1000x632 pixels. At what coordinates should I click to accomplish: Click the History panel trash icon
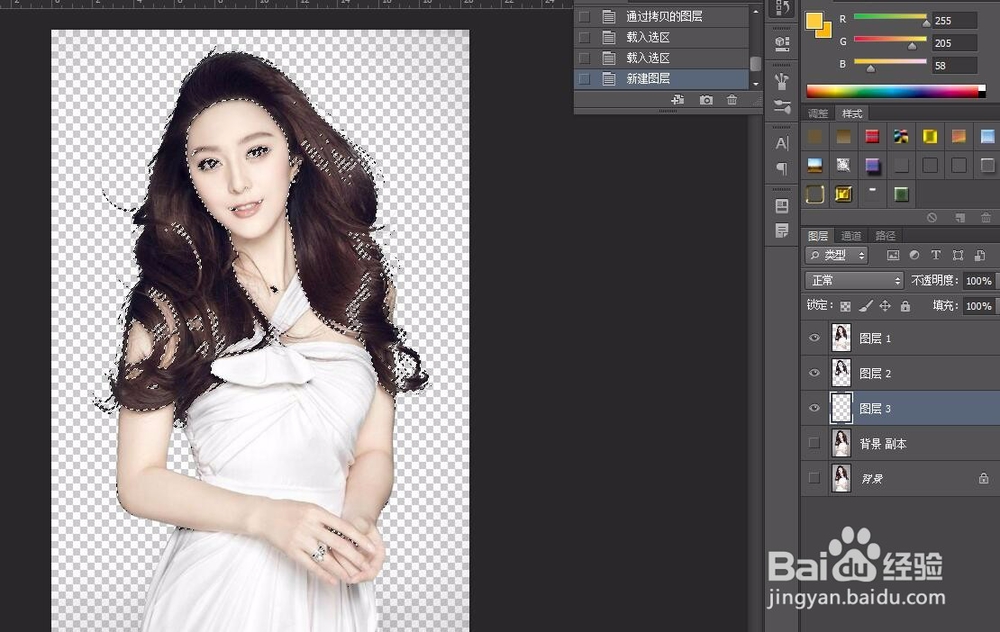732,99
